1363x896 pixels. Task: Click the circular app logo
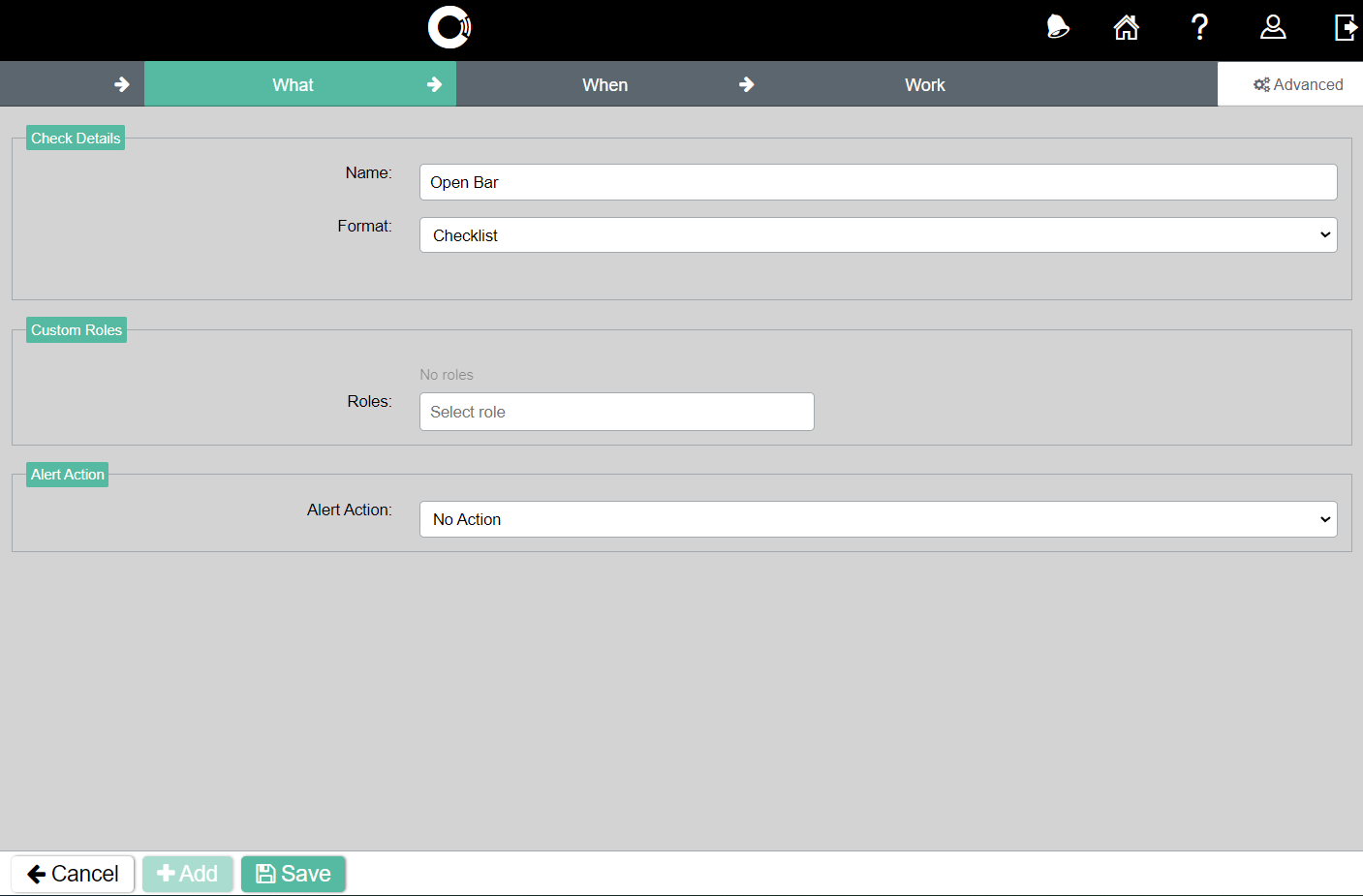[x=449, y=27]
